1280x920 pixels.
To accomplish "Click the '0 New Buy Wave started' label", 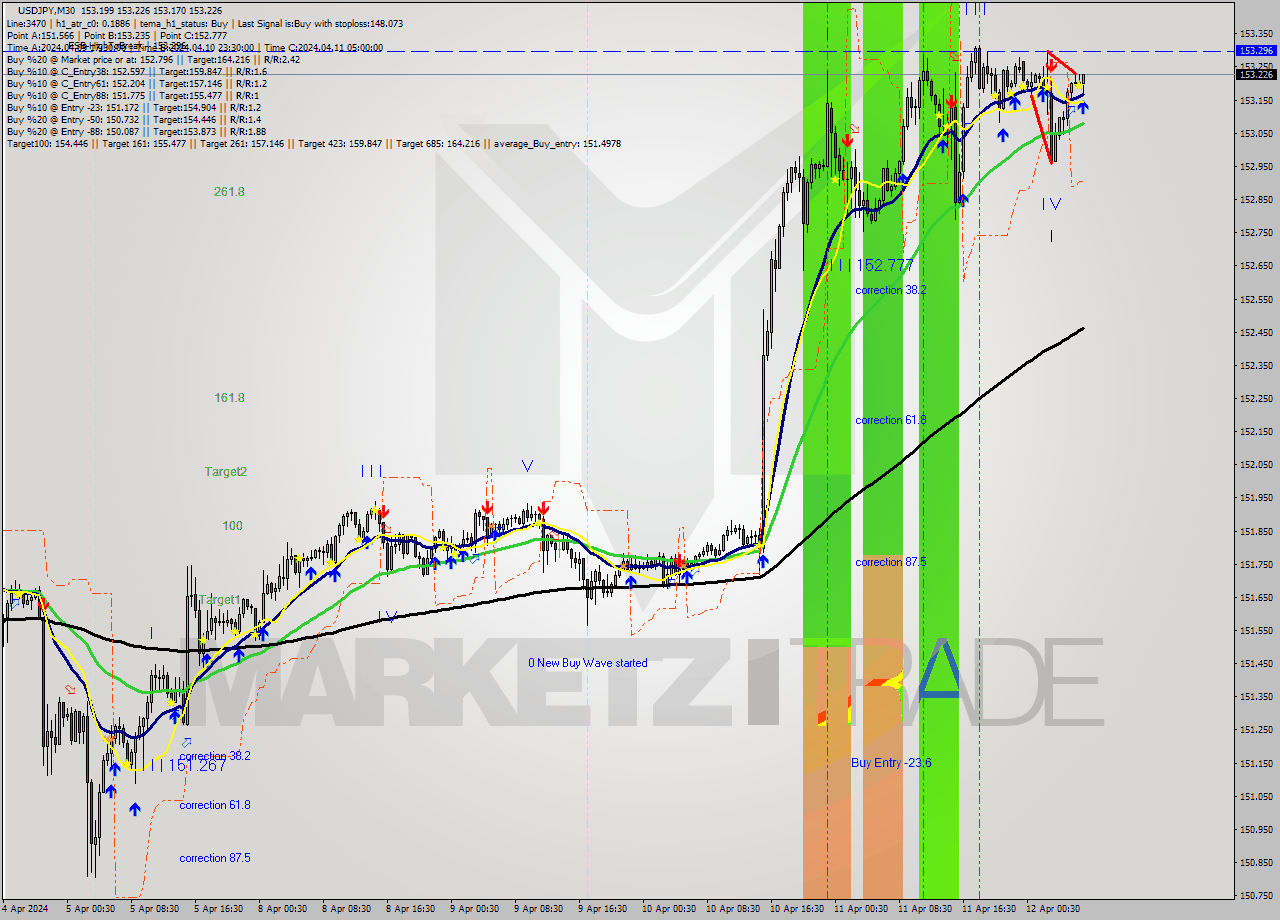I will click(x=588, y=663).
